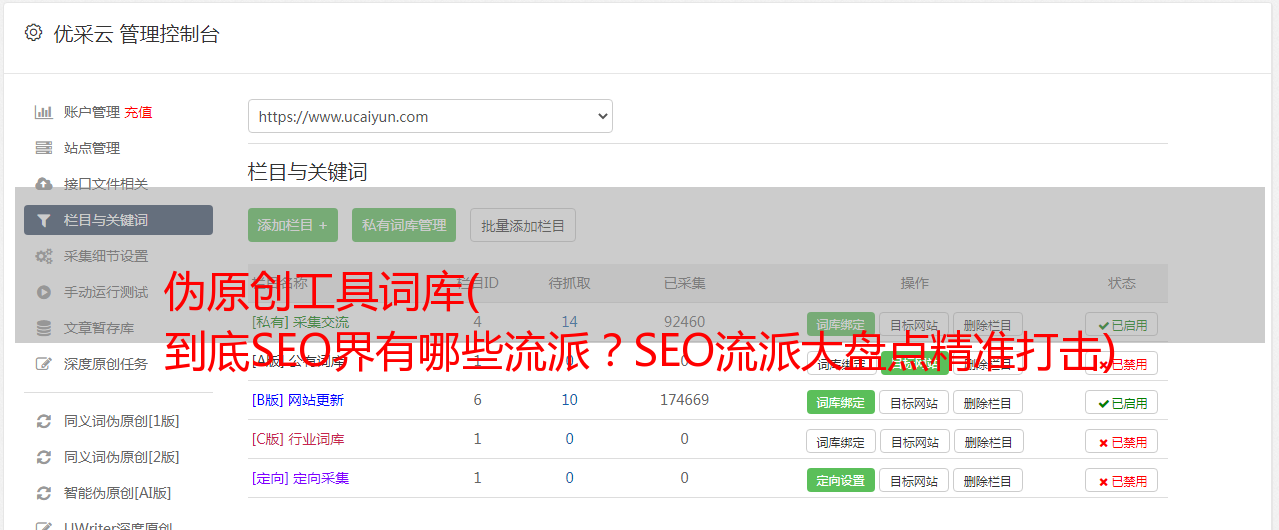
Task: Click the green 添加栏目 + button
Action: [x=293, y=225]
